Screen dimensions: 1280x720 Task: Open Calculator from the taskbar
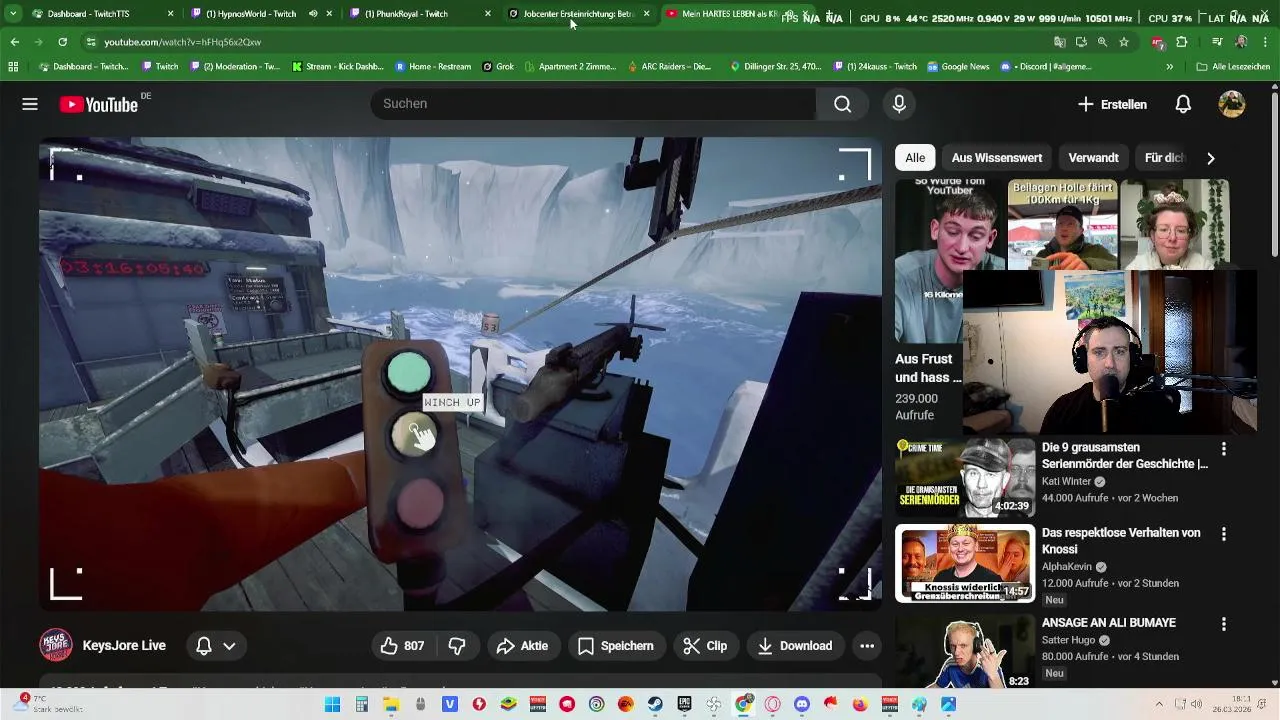(362, 704)
